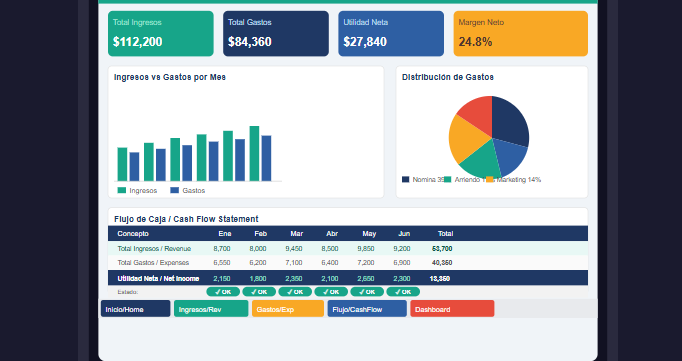Screen dimensions: 682x361
Task: Click the OK status badge under May
Action: point(368,292)
